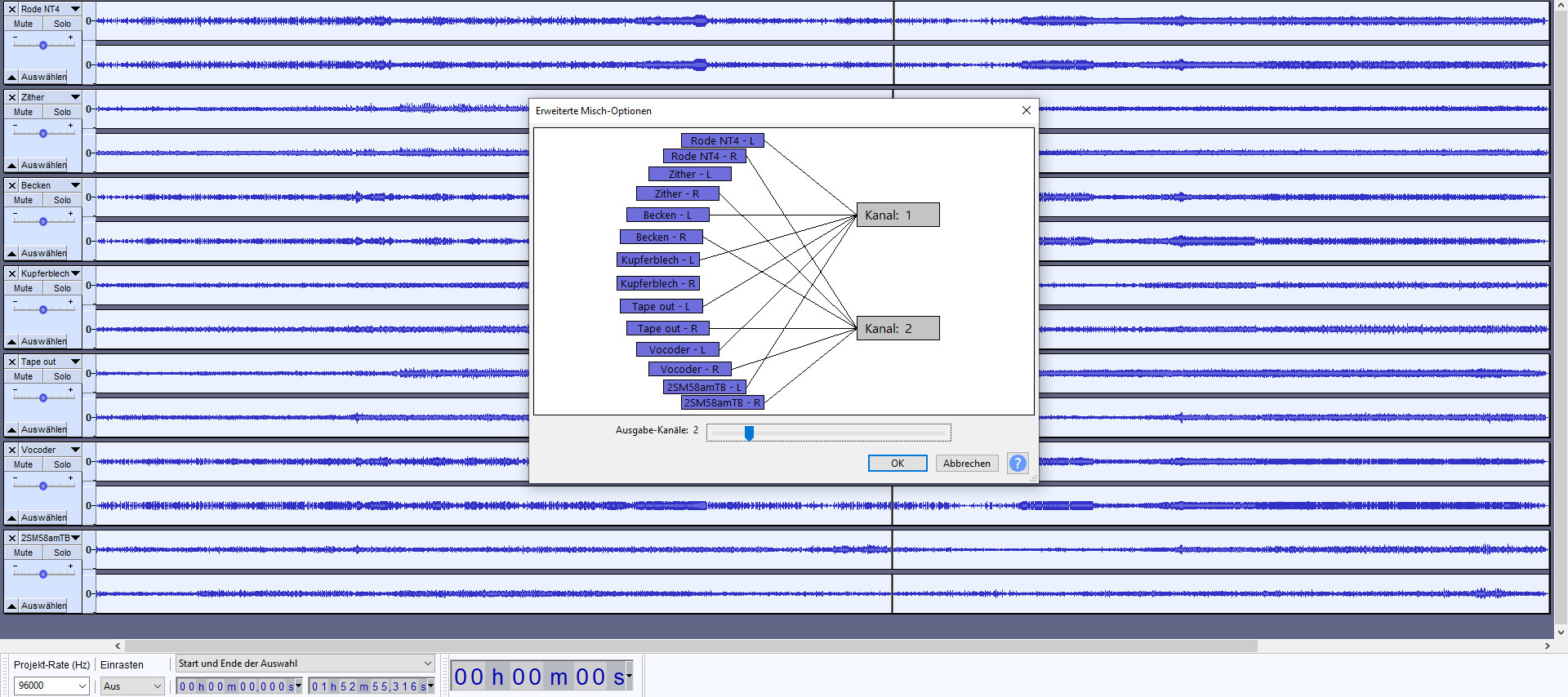Collapse the Becken track with arrow icon
The image size is (1568, 697).
click(11, 253)
